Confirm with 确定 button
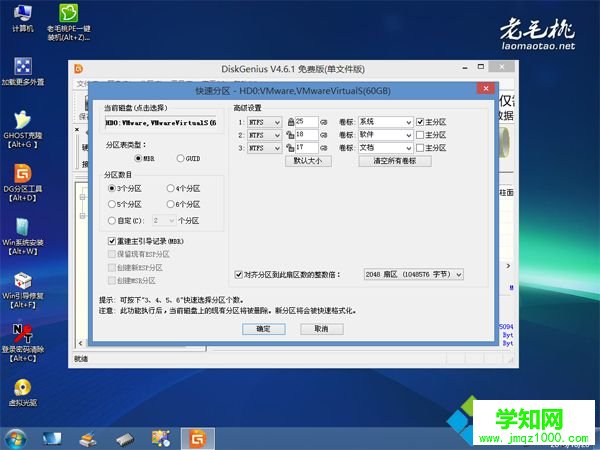Screen dimensions: 600x450 tap(264, 329)
